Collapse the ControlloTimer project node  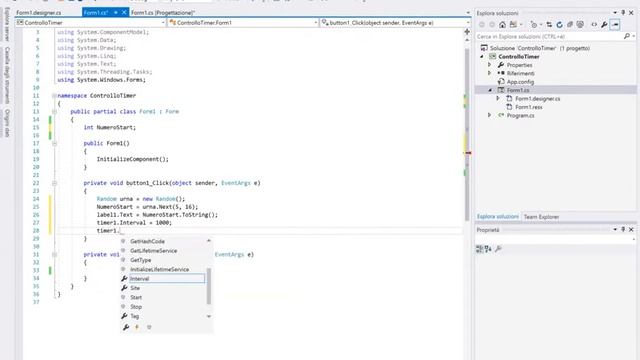482,56
